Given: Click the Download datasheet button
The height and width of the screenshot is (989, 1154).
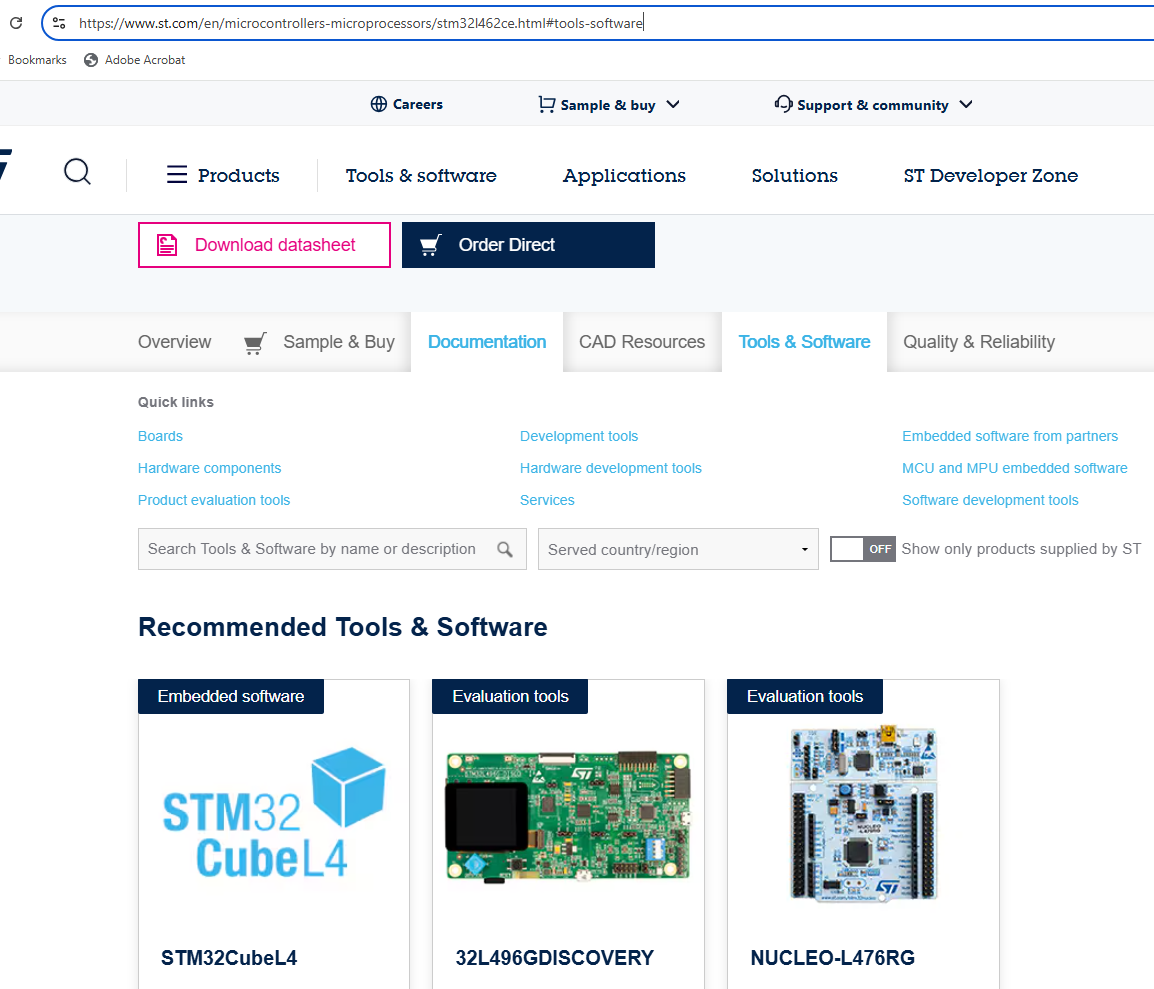Looking at the screenshot, I should click(264, 244).
